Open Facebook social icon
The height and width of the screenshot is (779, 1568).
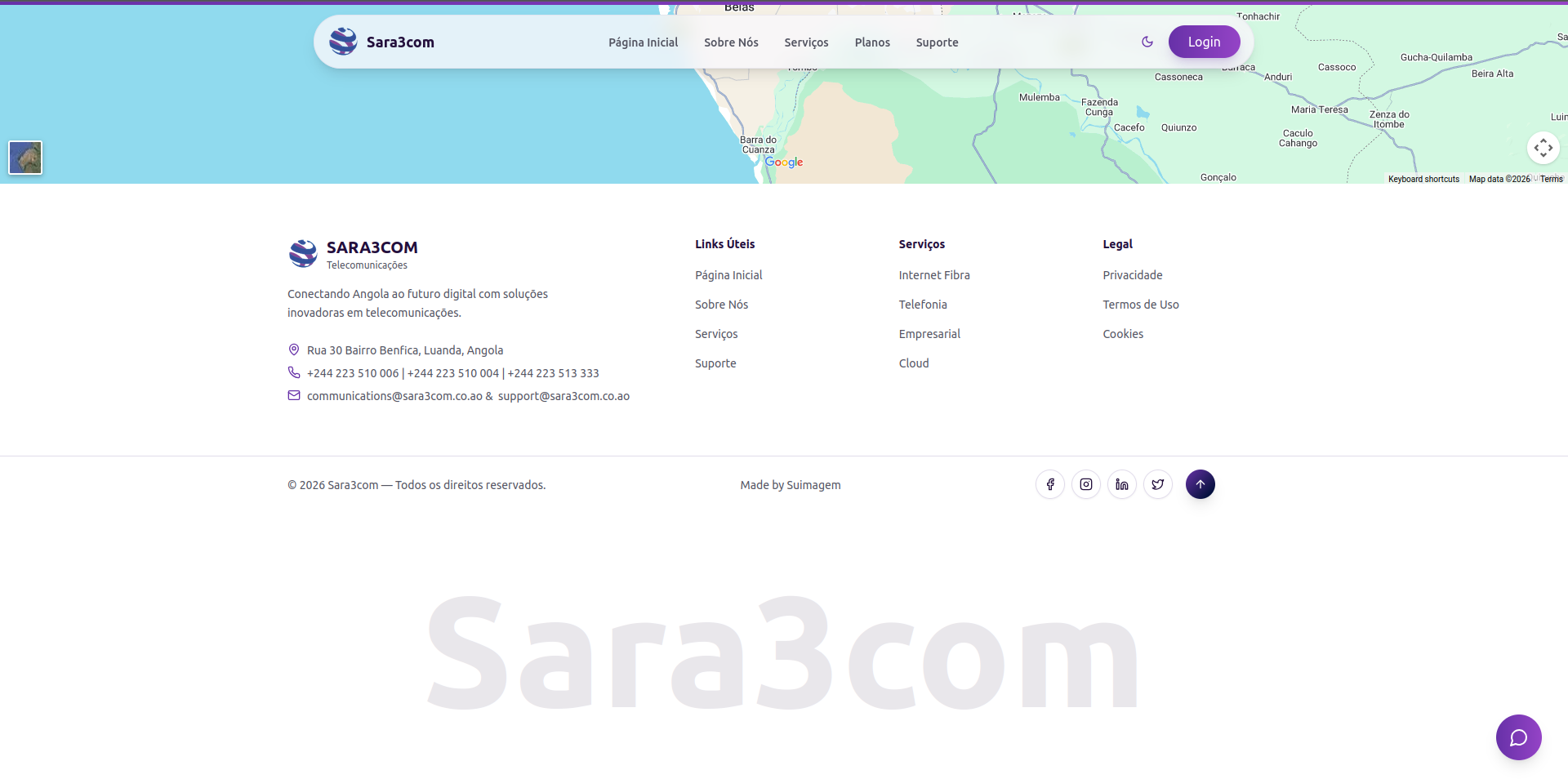click(x=1050, y=484)
